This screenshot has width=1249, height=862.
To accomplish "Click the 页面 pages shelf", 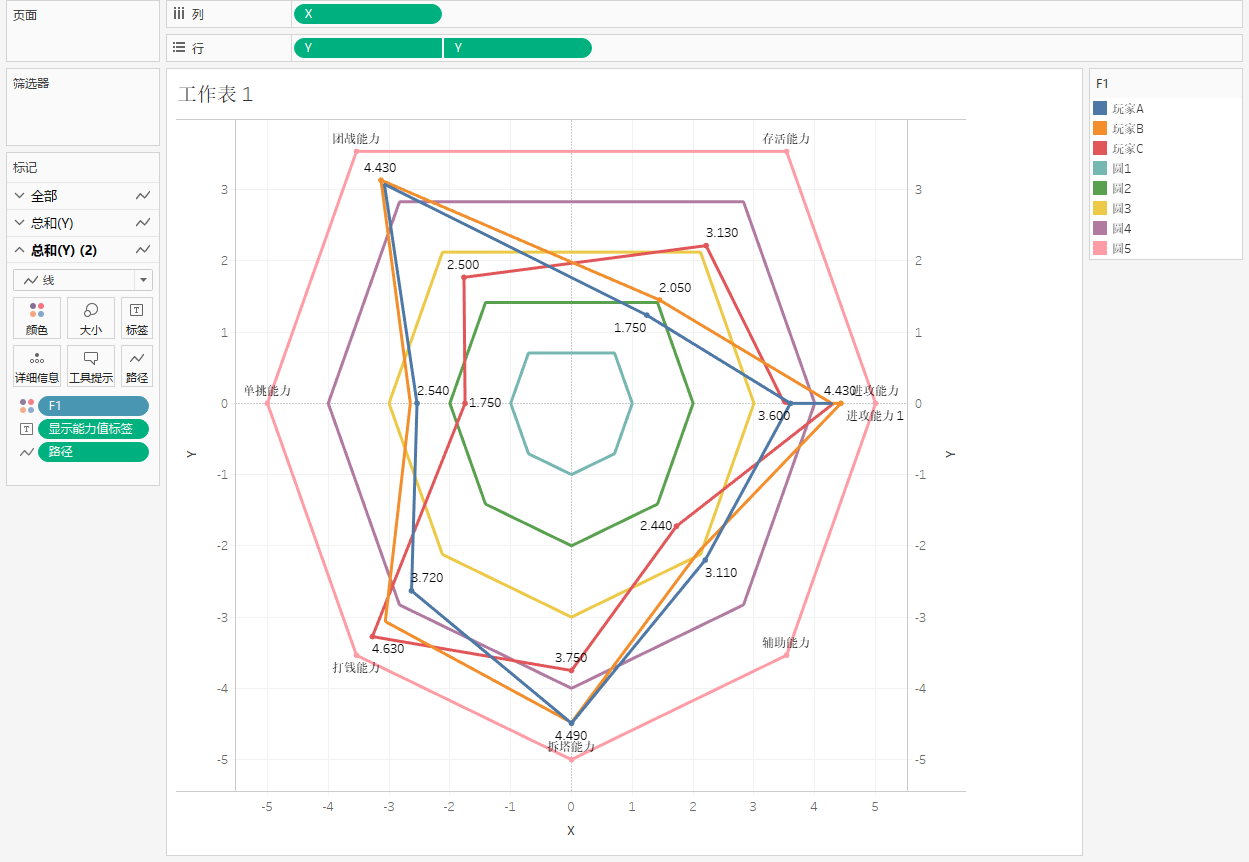I will click(83, 31).
